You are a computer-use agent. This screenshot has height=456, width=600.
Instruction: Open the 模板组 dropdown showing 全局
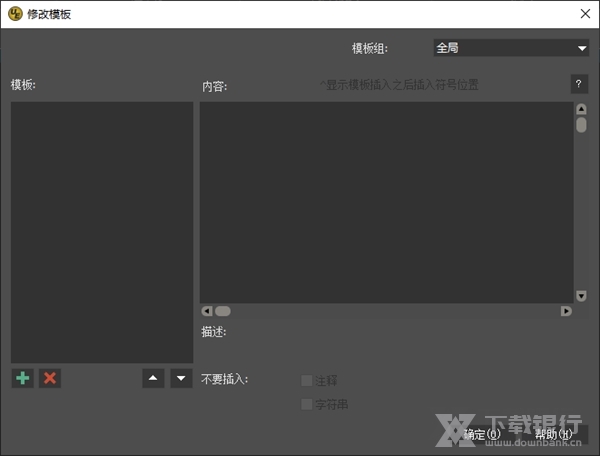(511, 48)
